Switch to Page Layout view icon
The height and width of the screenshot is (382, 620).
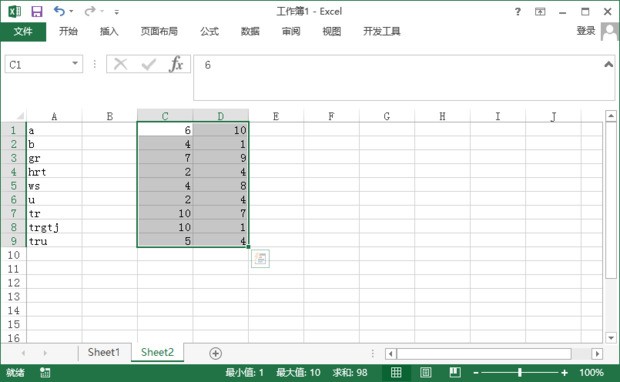tap(426, 373)
